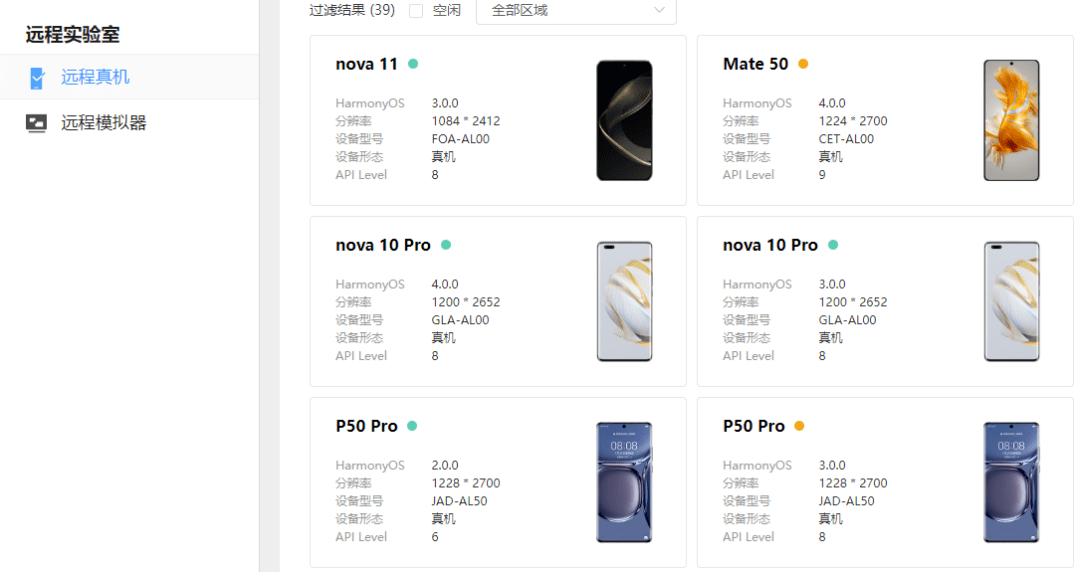This screenshot has width=1080, height=572.
Task: Open the 全部区域 region dropdown
Action: [576, 10]
